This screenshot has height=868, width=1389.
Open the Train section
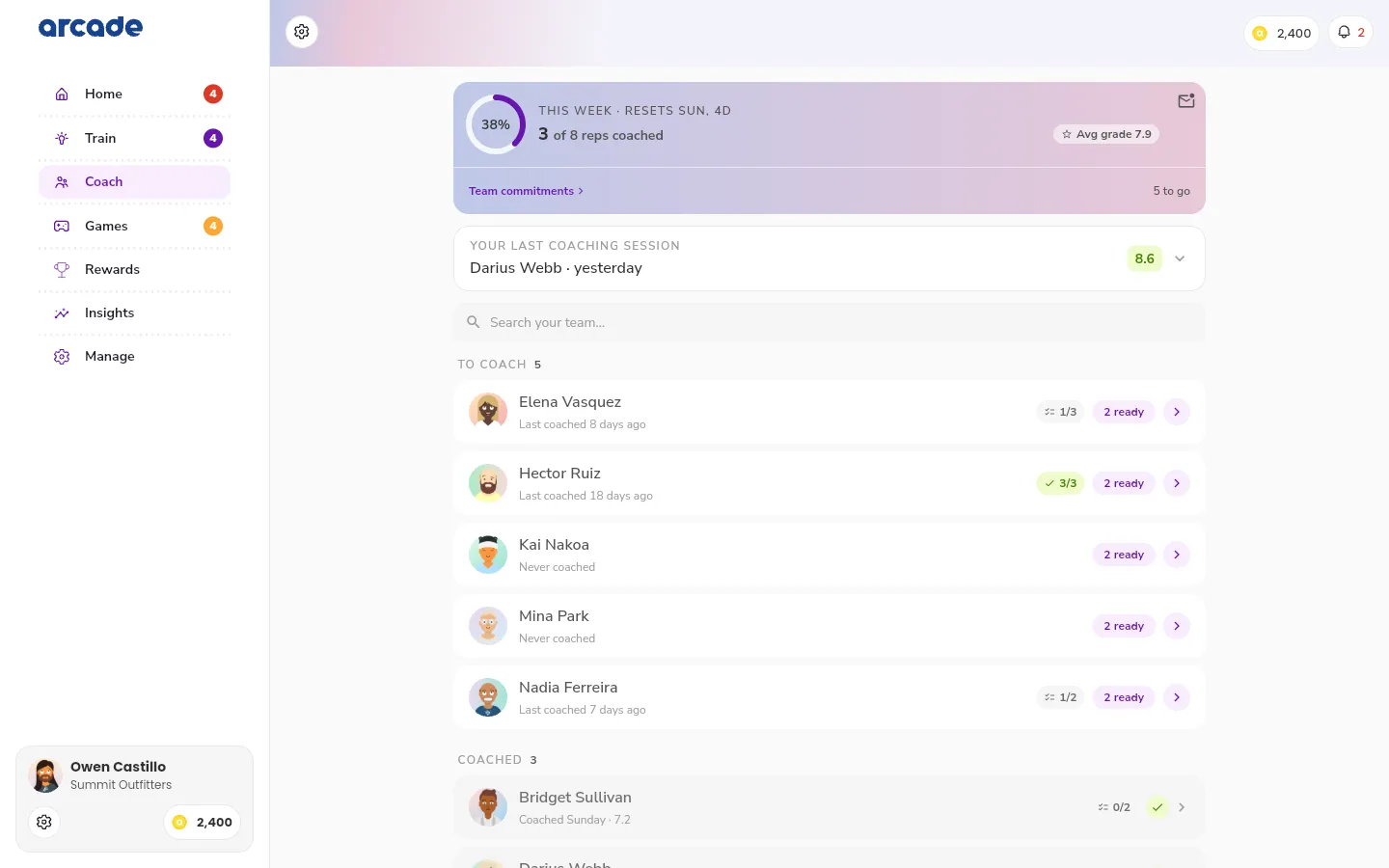click(x=134, y=138)
